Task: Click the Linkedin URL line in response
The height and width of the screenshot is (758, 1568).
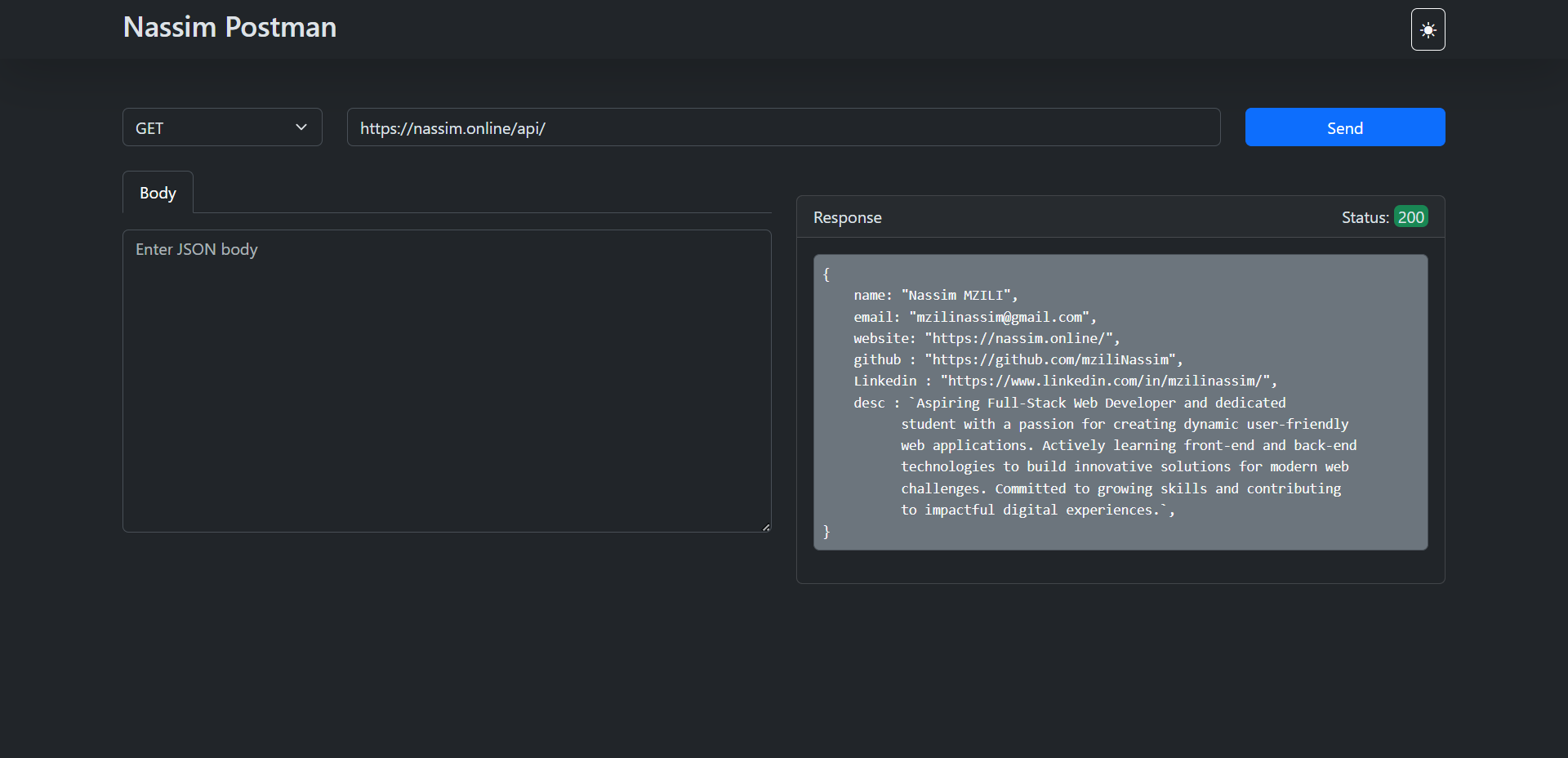Action: coord(1065,381)
